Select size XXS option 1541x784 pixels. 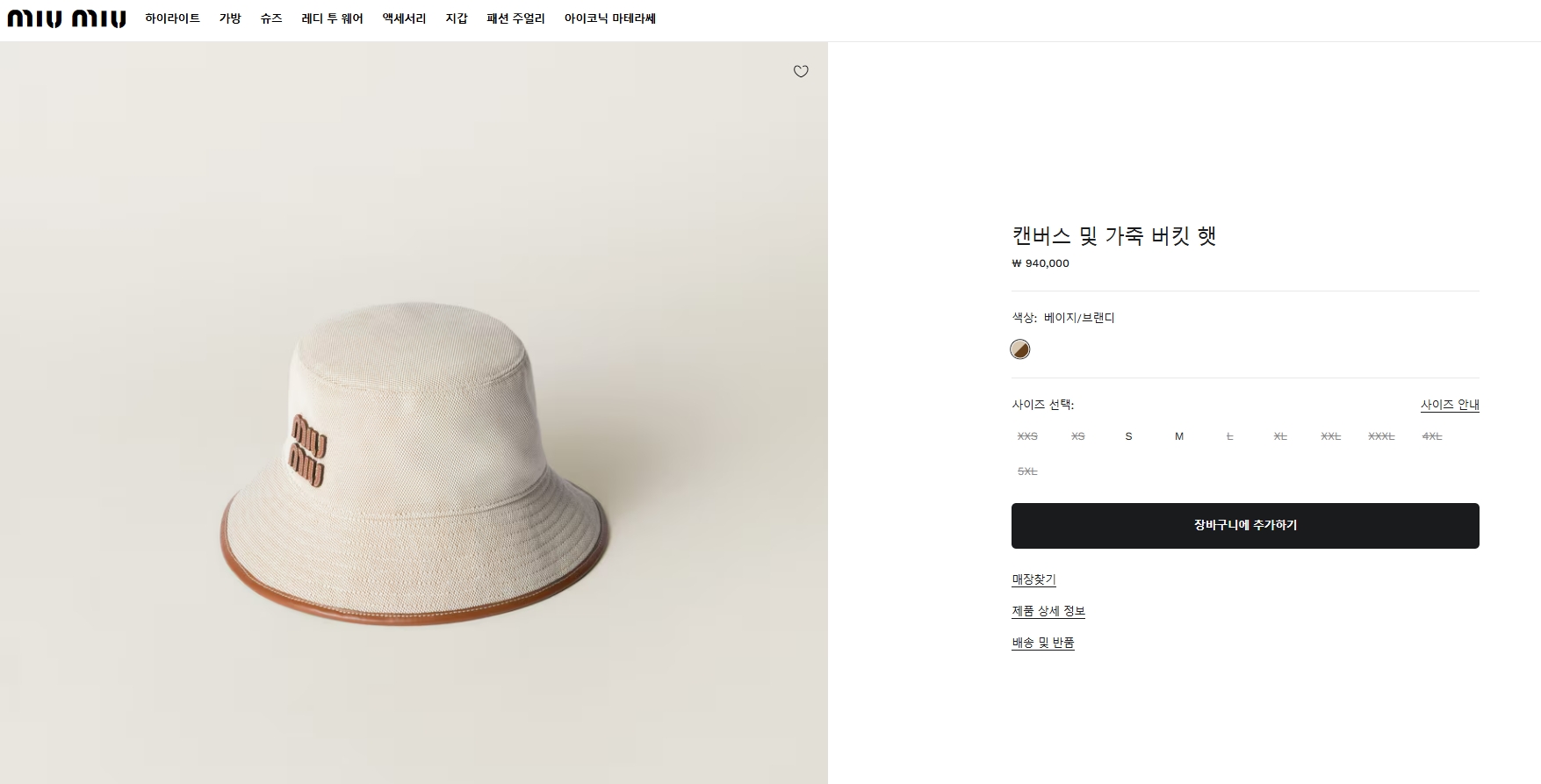(x=1027, y=436)
